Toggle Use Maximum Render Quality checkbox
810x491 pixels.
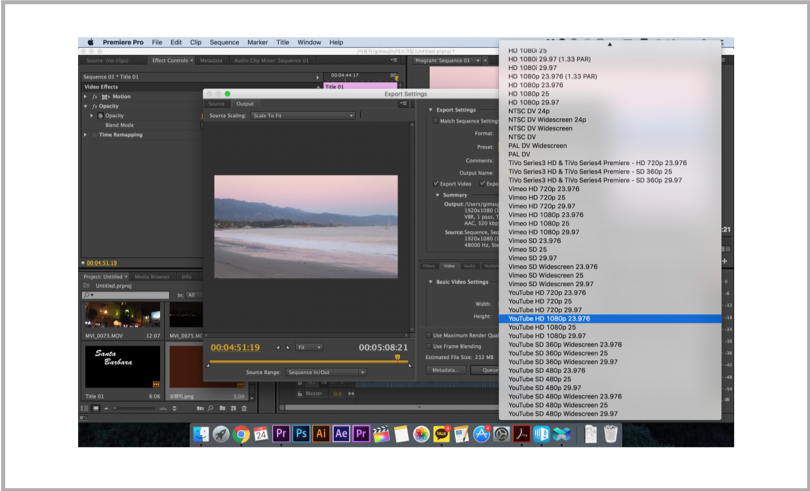pos(429,335)
